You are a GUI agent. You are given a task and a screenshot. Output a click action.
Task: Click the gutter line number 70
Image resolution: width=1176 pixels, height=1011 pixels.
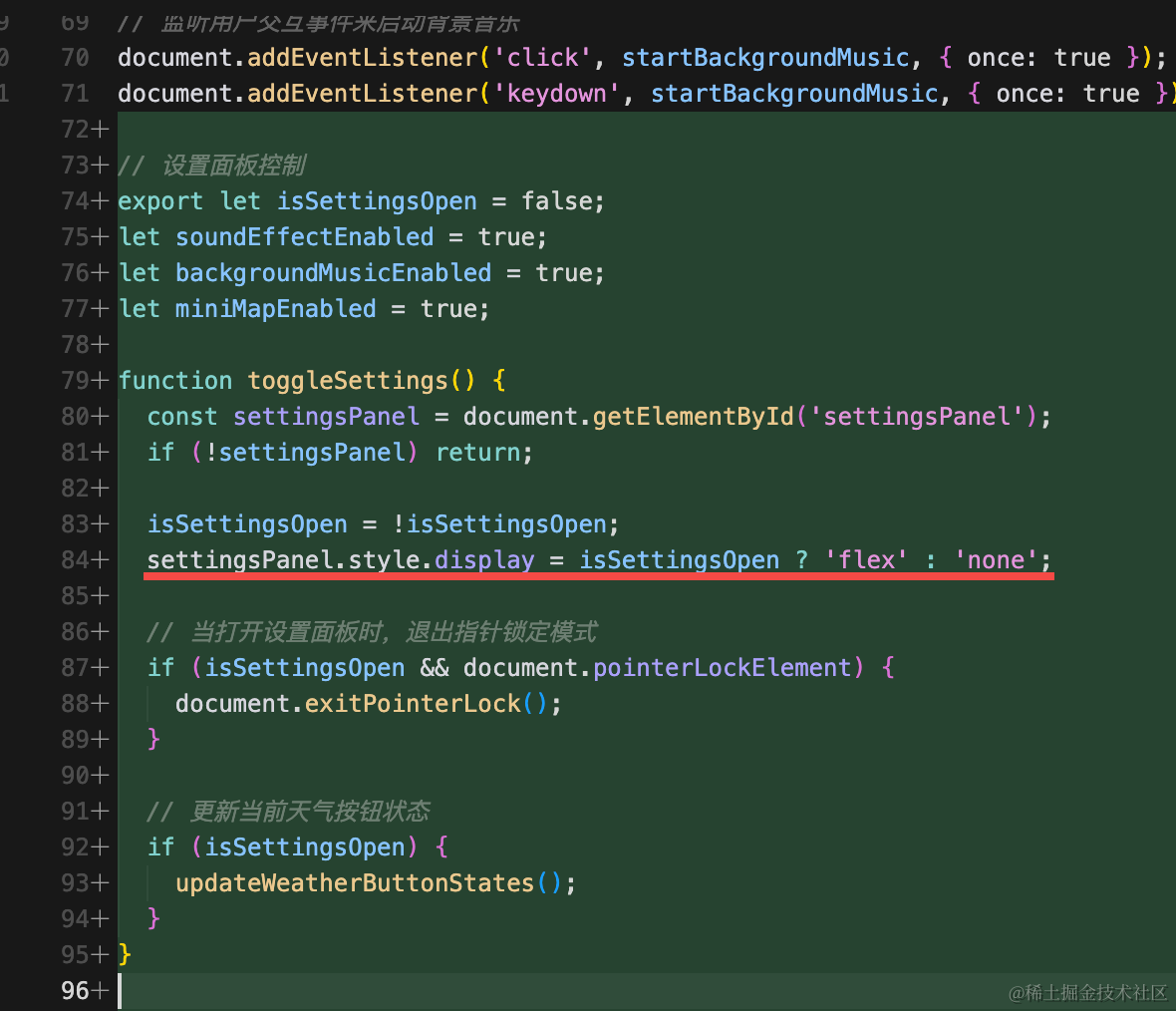[75, 58]
